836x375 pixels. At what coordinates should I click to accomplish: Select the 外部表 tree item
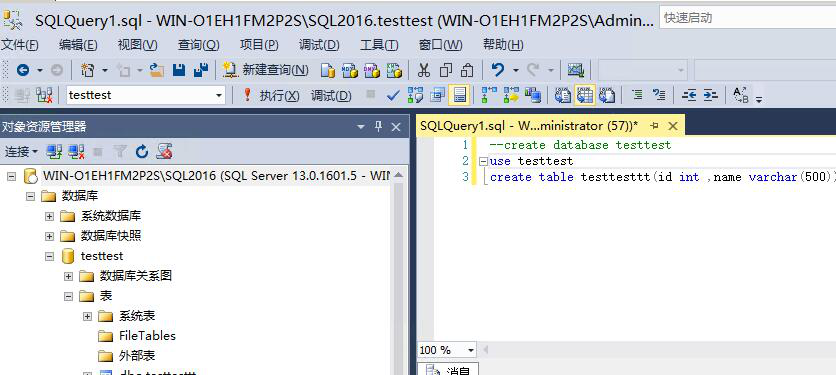click(137, 356)
